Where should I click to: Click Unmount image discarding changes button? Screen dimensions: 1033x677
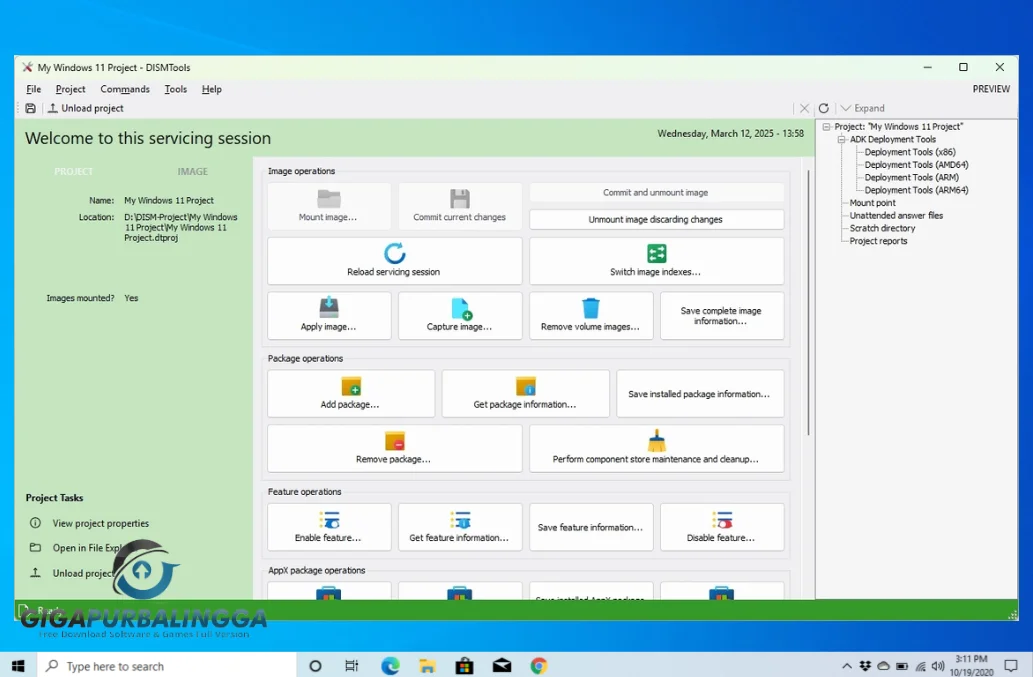(656, 219)
